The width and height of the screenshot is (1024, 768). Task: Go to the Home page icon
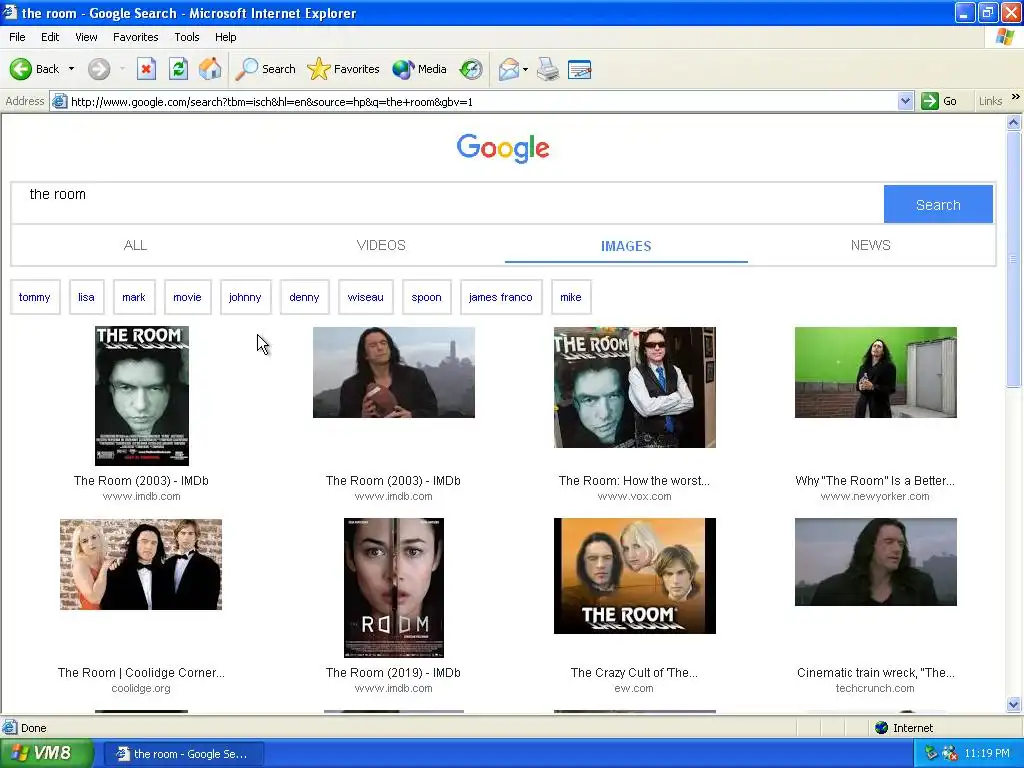(x=210, y=69)
